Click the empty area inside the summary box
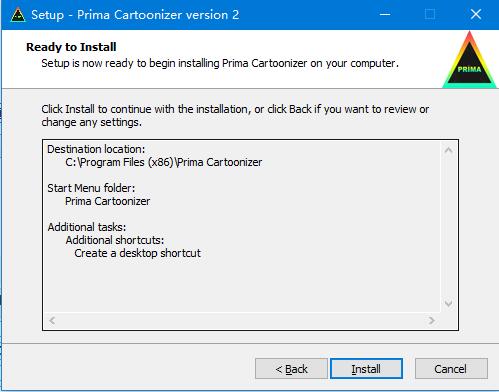499x392 pixels. tap(242, 285)
